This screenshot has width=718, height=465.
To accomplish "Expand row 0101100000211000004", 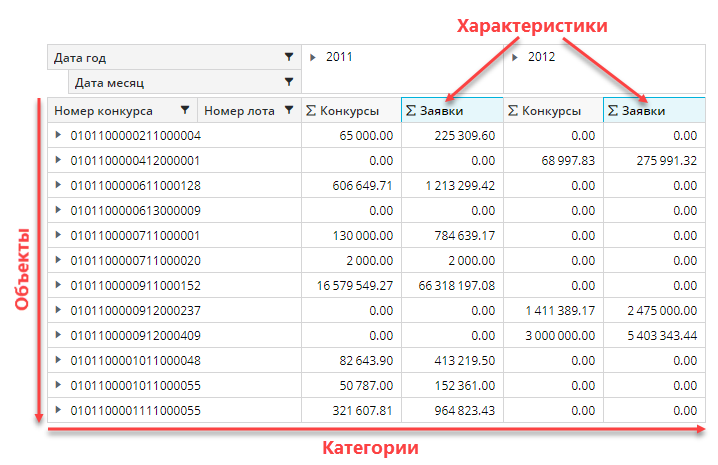I will point(58,135).
